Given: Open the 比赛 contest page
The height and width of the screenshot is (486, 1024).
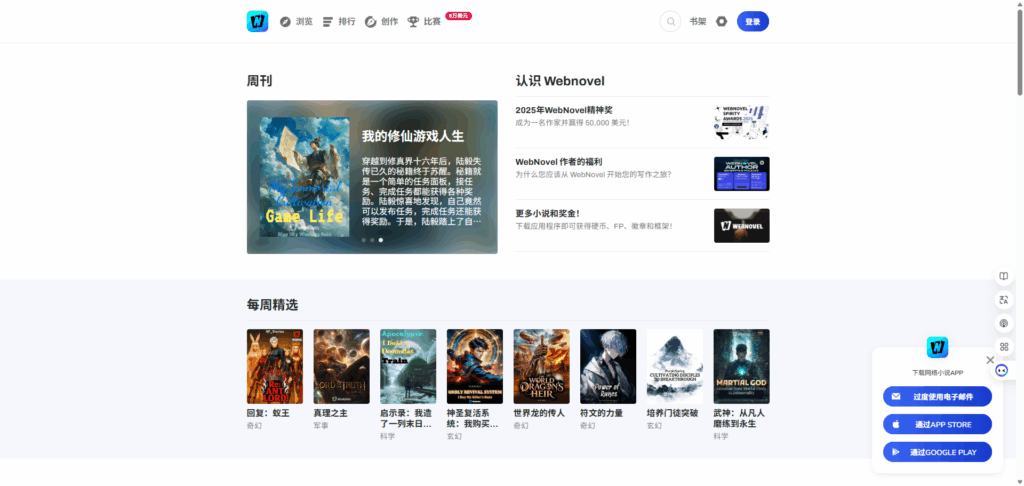Looking at the screenshot, I should coord(424,22).
